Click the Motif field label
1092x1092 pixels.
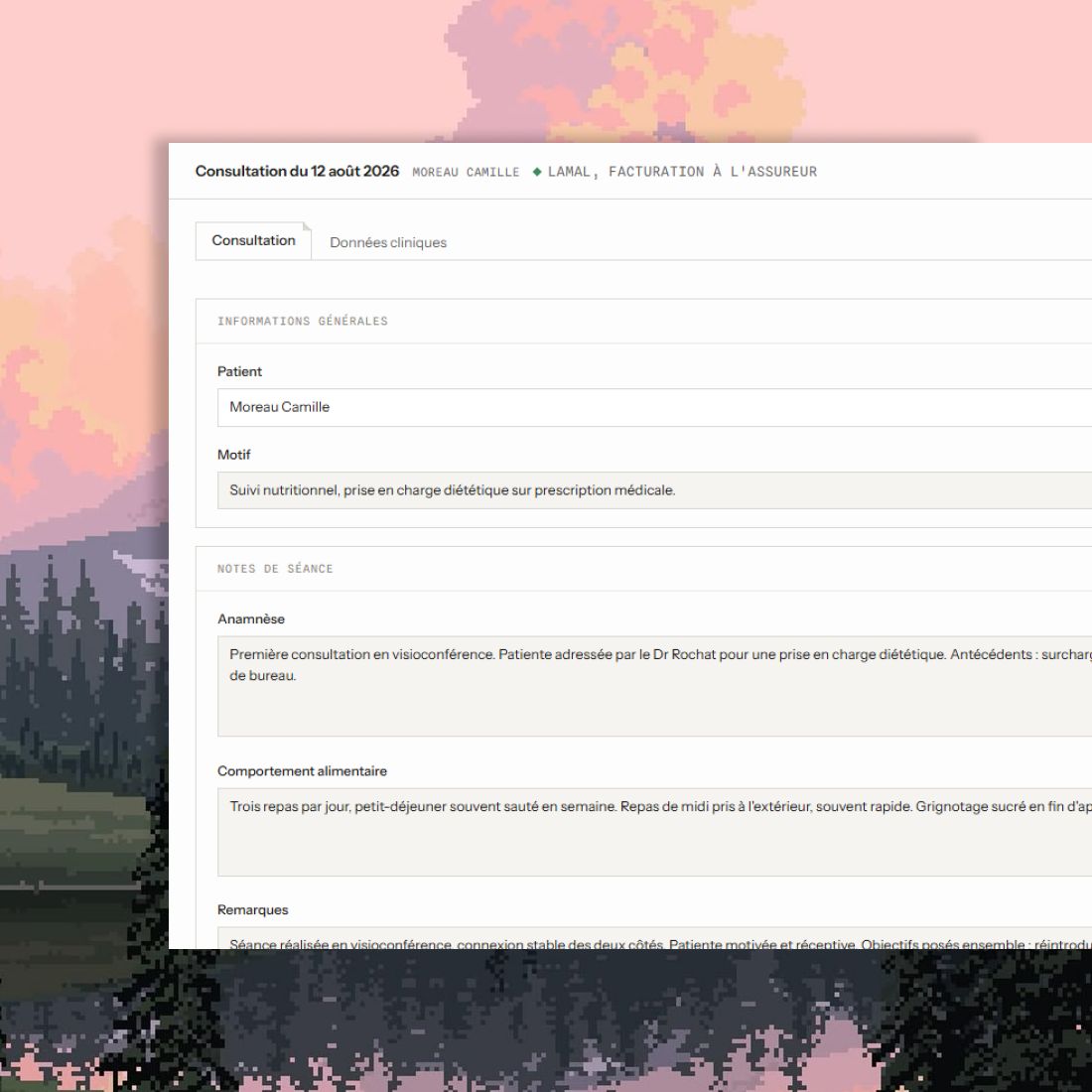pyautogui.click(x=234, y=455)
